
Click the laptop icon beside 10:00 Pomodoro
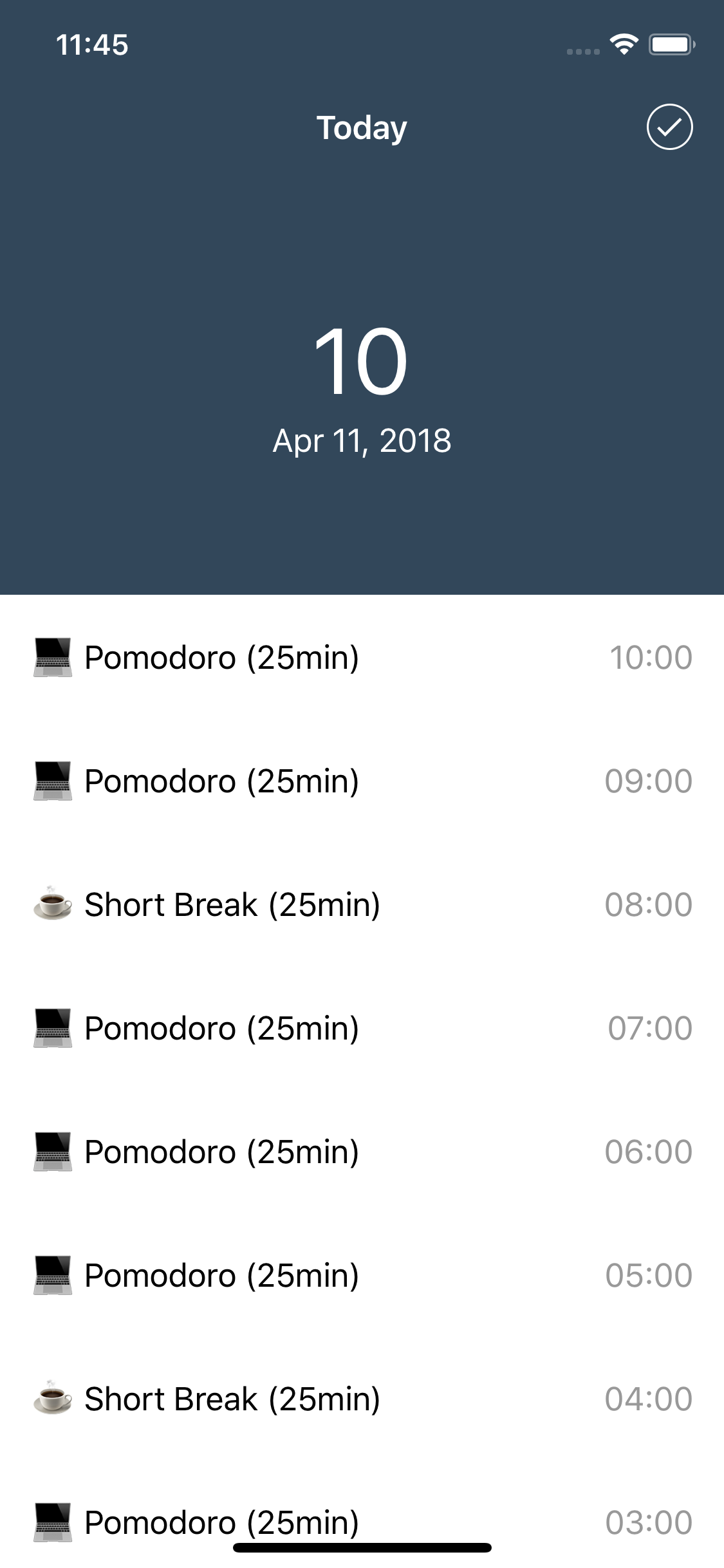coord(52,657)
